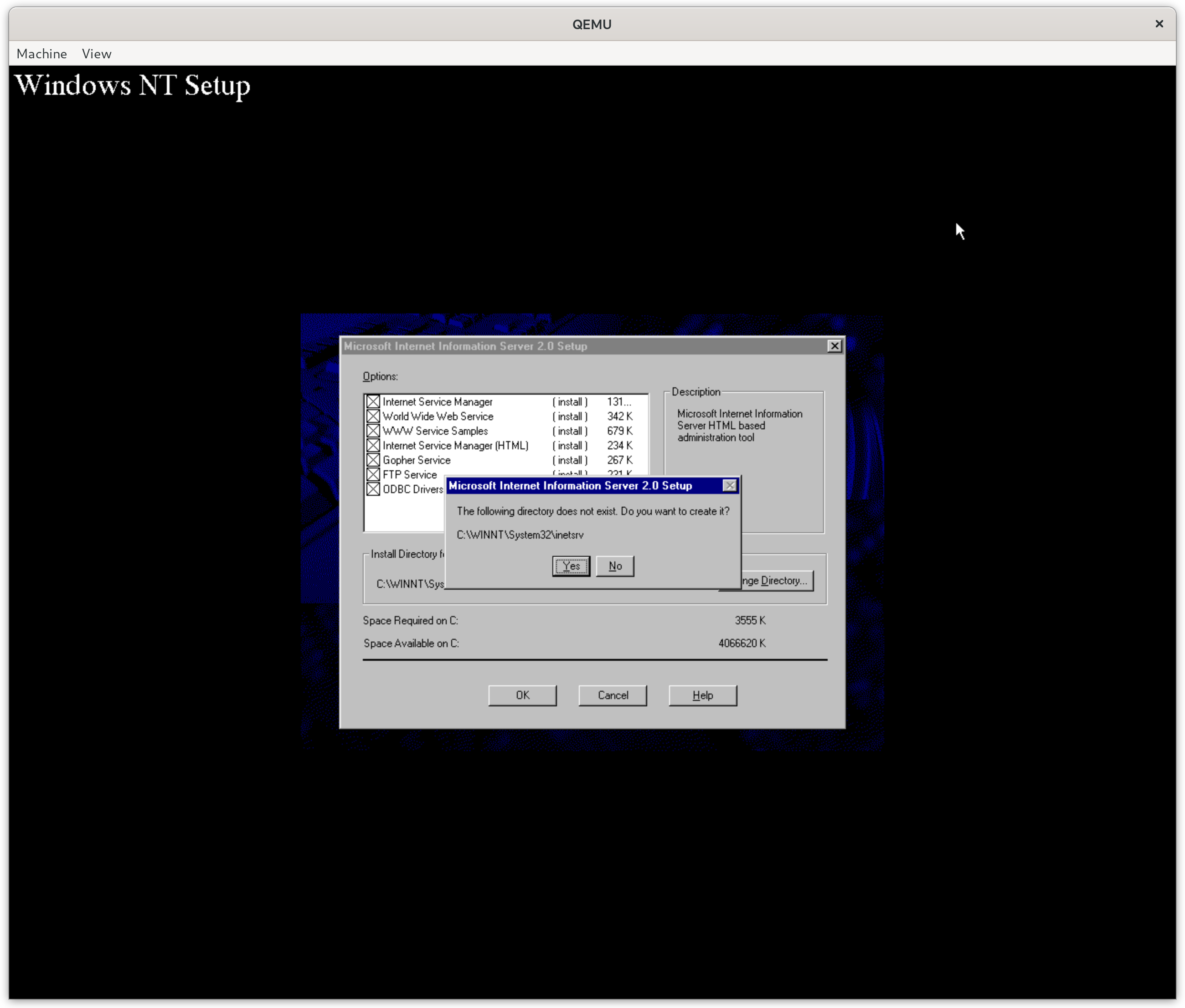This screenshot has width=1185, height=1008.
Task: Close the QEMU window
Action: pos(1159,23)
